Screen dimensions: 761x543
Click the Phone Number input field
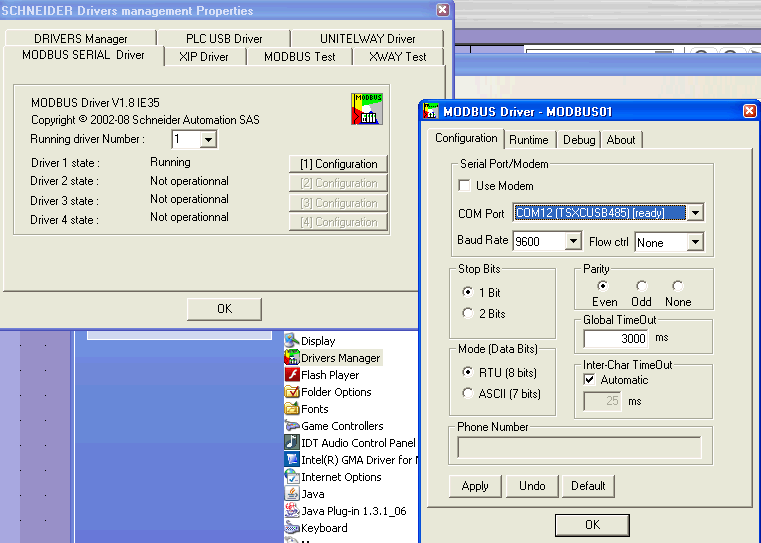(579, 447)
